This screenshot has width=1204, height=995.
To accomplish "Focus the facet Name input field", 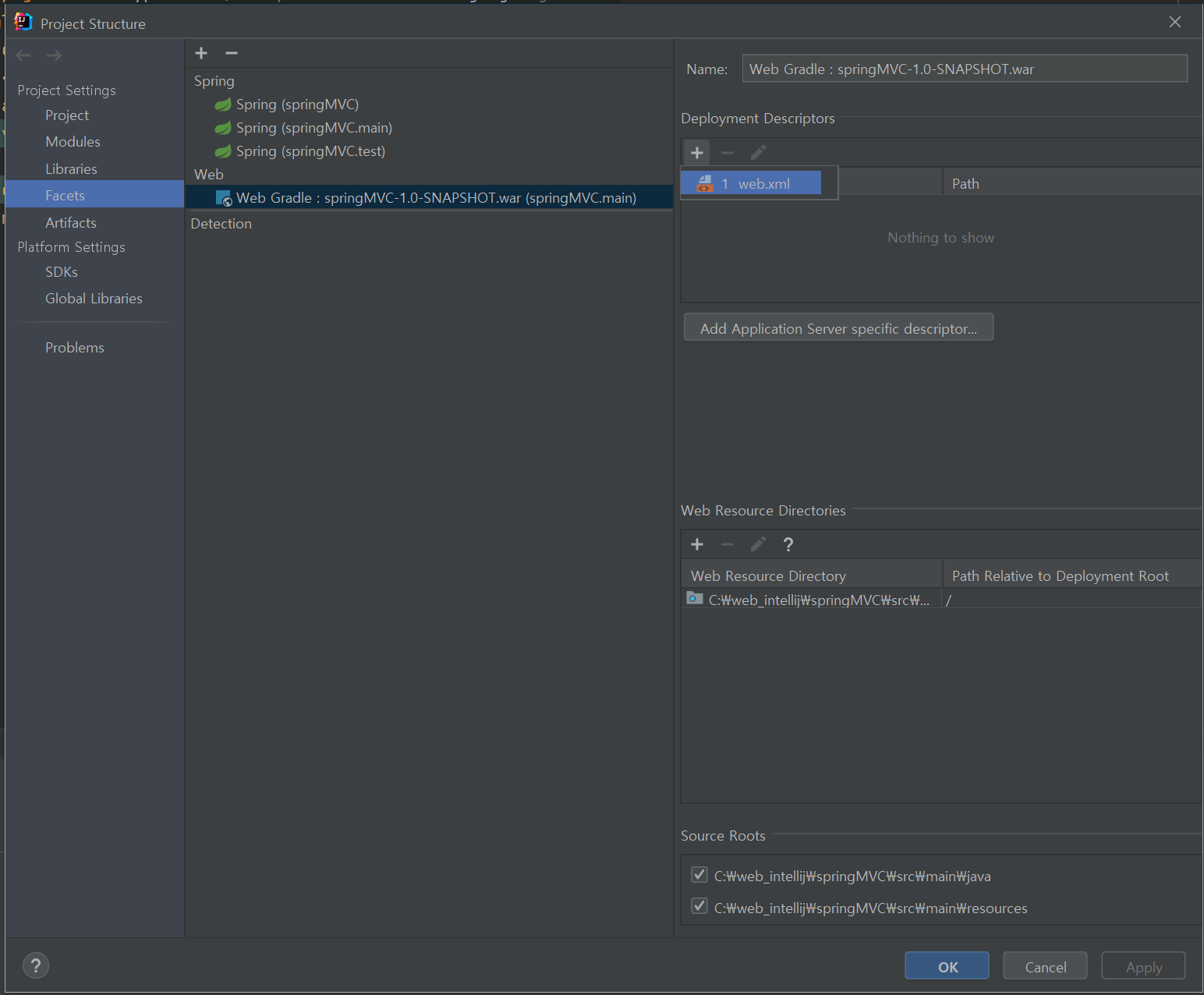I will (965, 69).
